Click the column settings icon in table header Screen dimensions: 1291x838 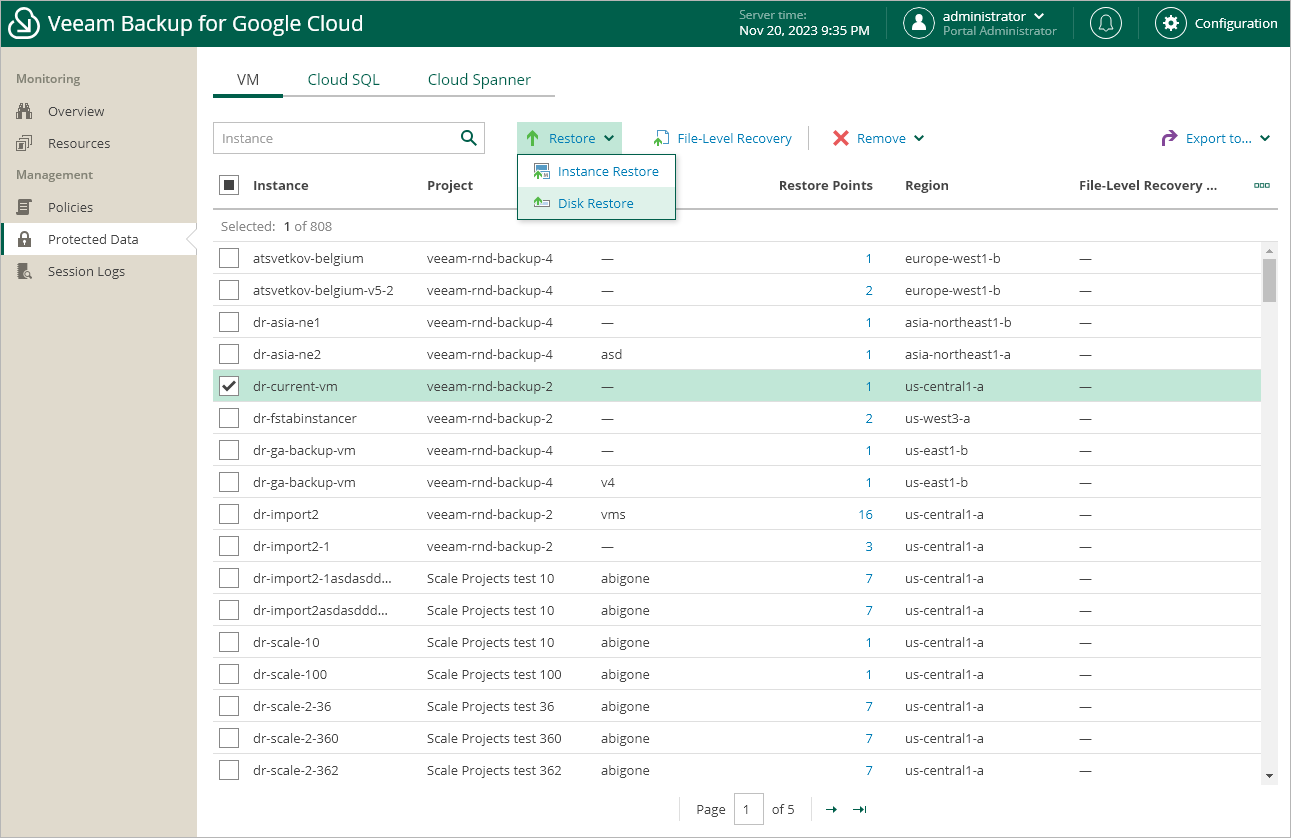(1262, 185)
